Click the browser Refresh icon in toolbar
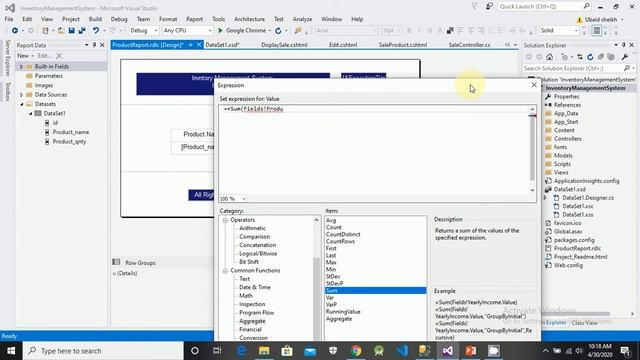 point(278,31)
